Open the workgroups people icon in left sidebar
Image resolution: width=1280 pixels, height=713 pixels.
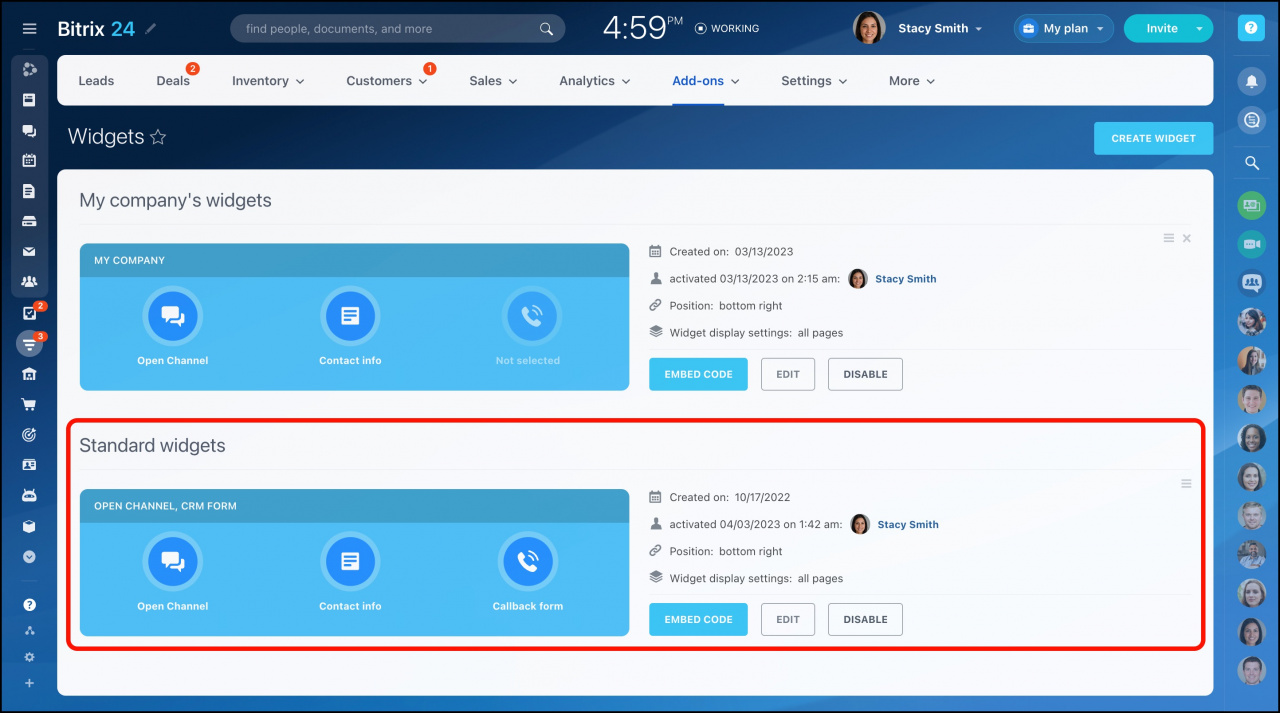[29, 282]
